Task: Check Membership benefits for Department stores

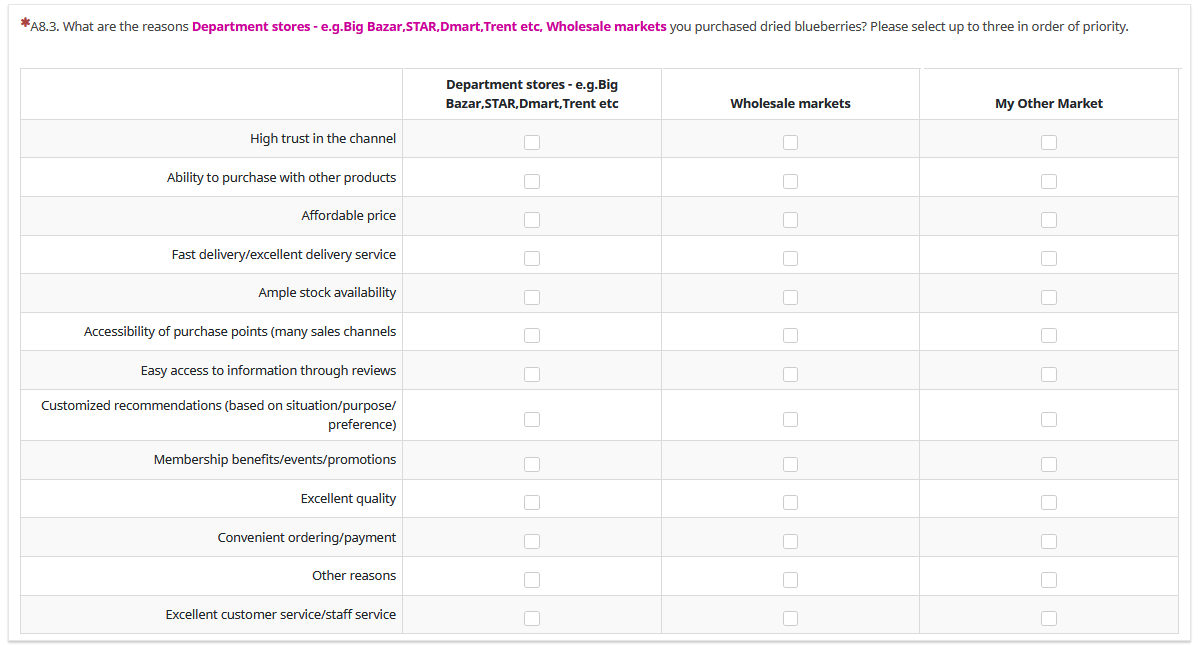Action: [x=532, y=464]
